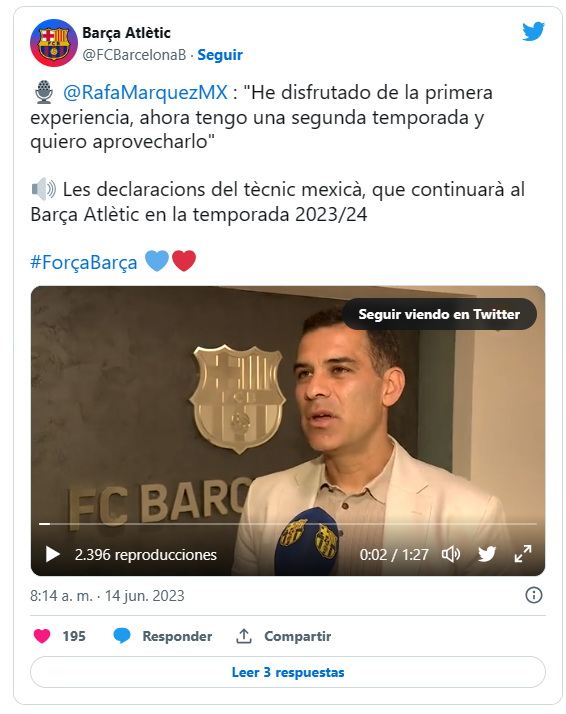Like the tweet with the heart icon
566x714 pixels.
42,636
